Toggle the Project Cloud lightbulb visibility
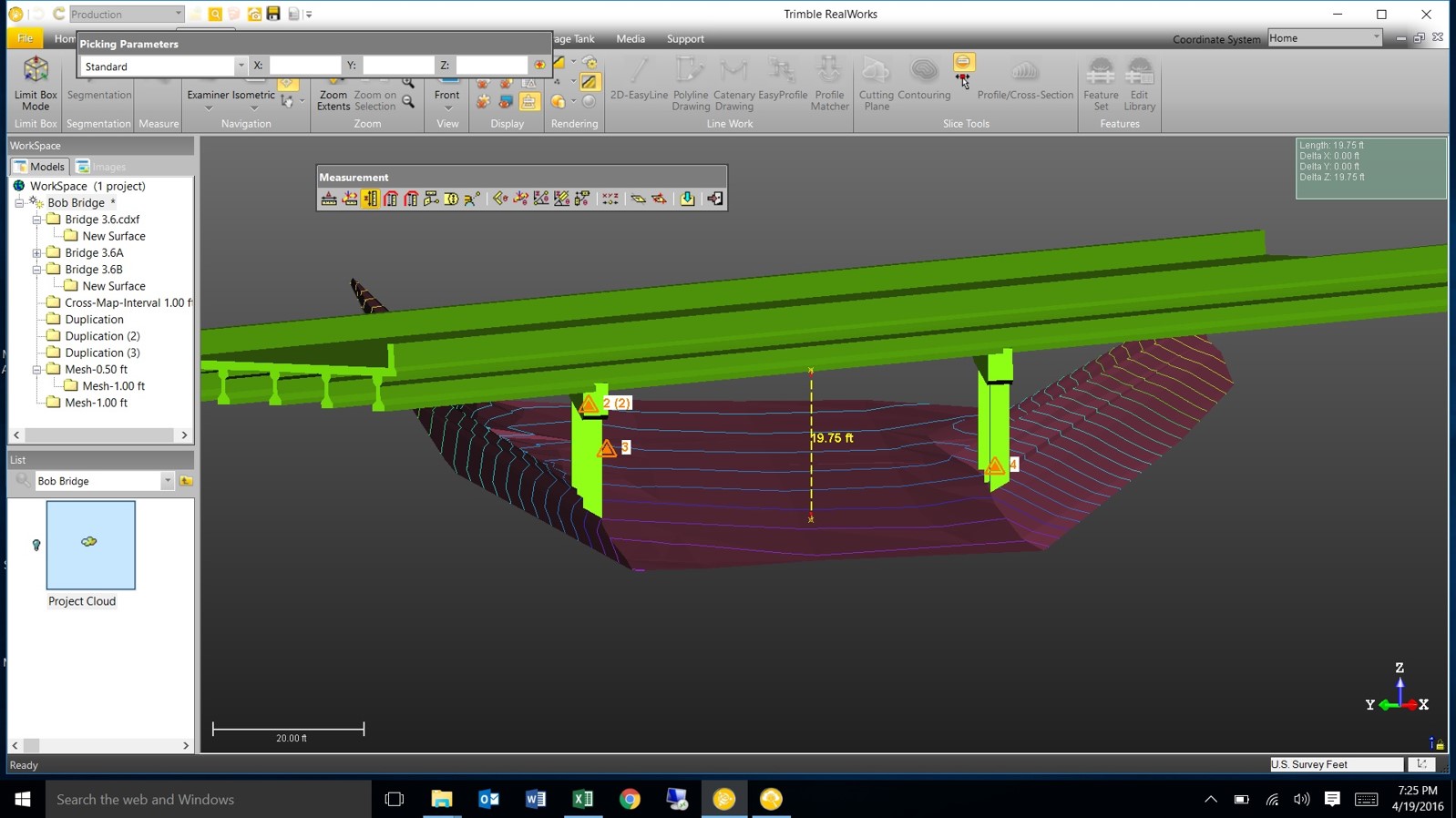The image size is (1456, 818). click(36, 545)
